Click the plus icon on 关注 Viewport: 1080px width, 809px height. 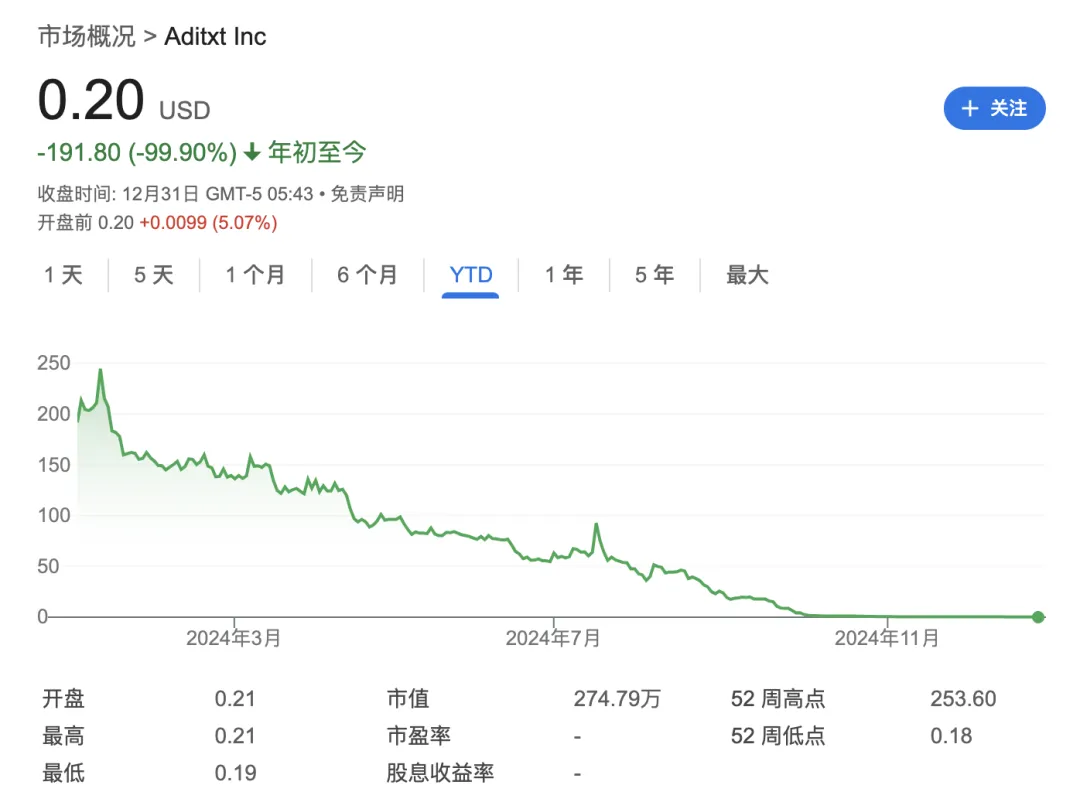click(x=969, y=108)
